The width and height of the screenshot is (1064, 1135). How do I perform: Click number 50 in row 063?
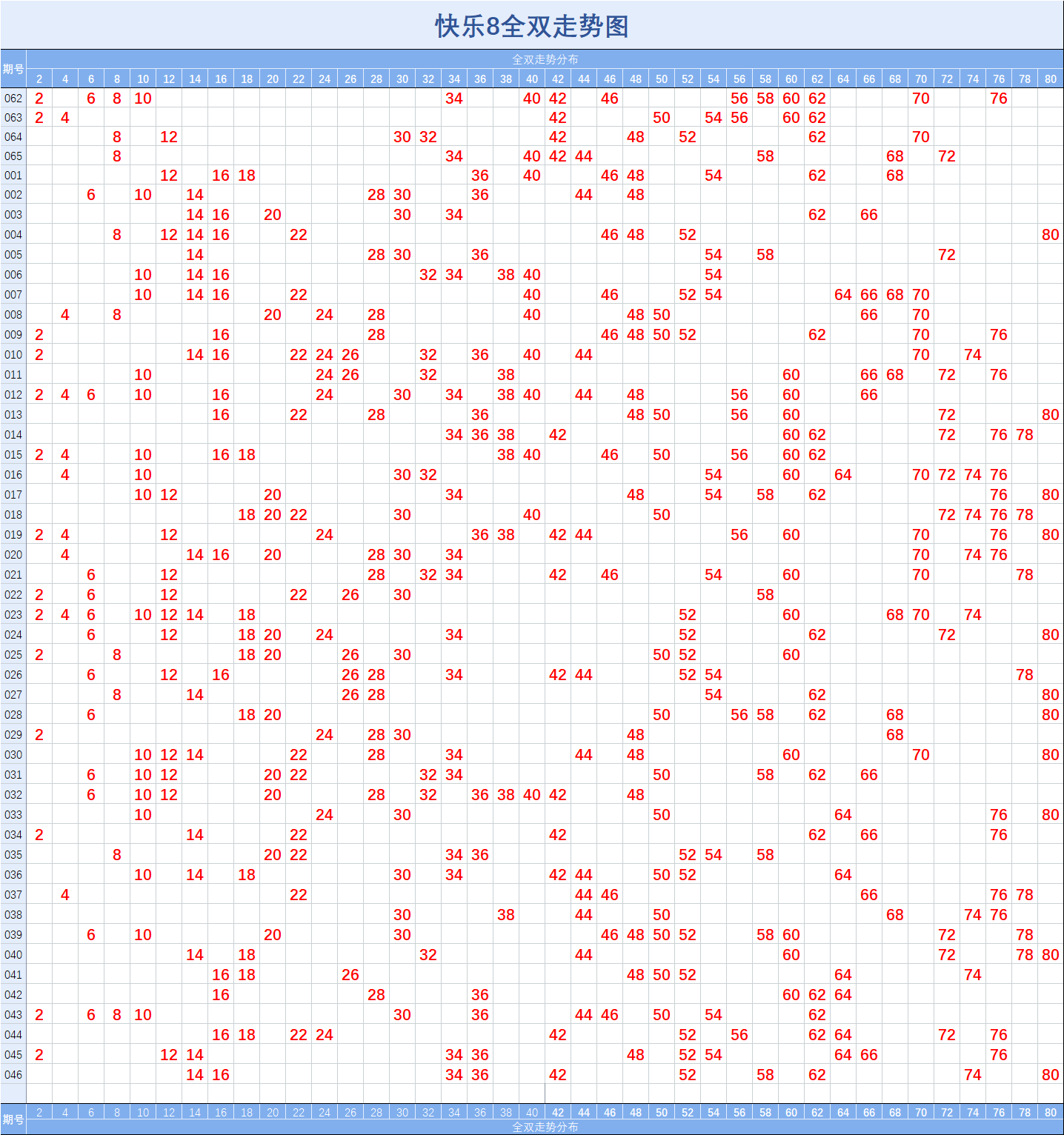(662, 118)
